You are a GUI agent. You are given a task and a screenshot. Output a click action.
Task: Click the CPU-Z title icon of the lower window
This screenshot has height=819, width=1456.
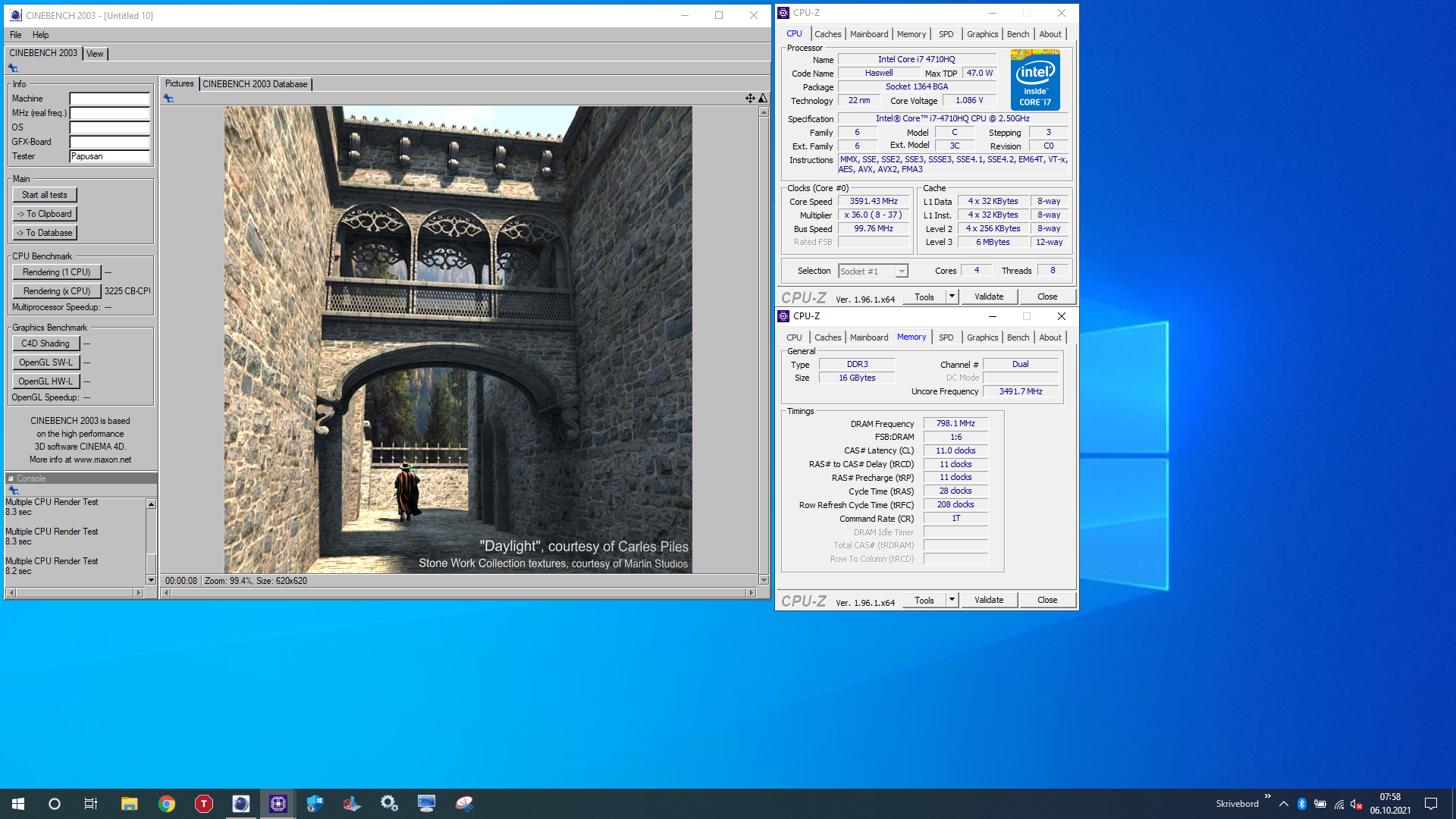pyautogui.click(x=783, y=316)
